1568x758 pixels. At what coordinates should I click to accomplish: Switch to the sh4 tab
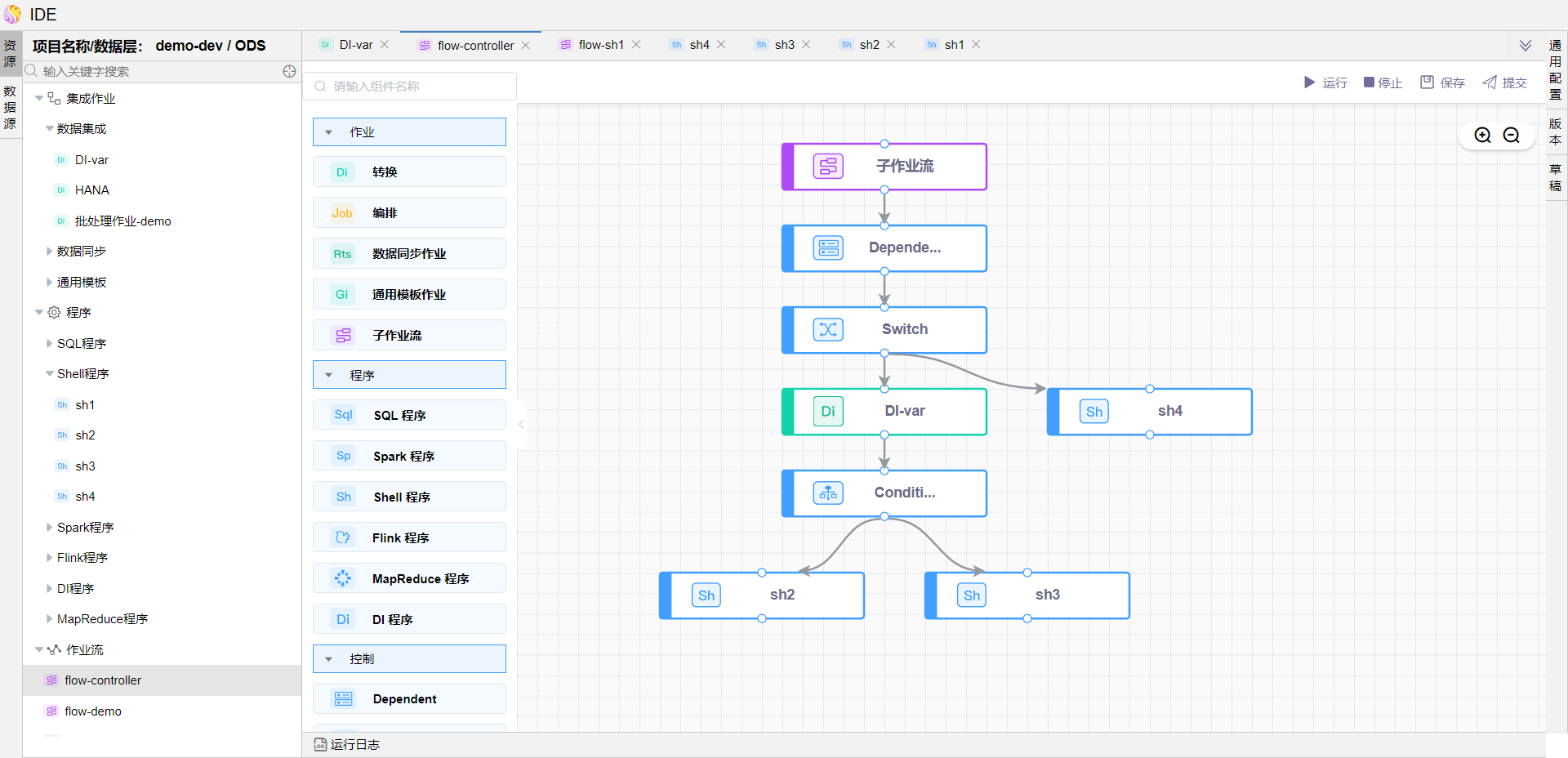click(x=698, y=45)
